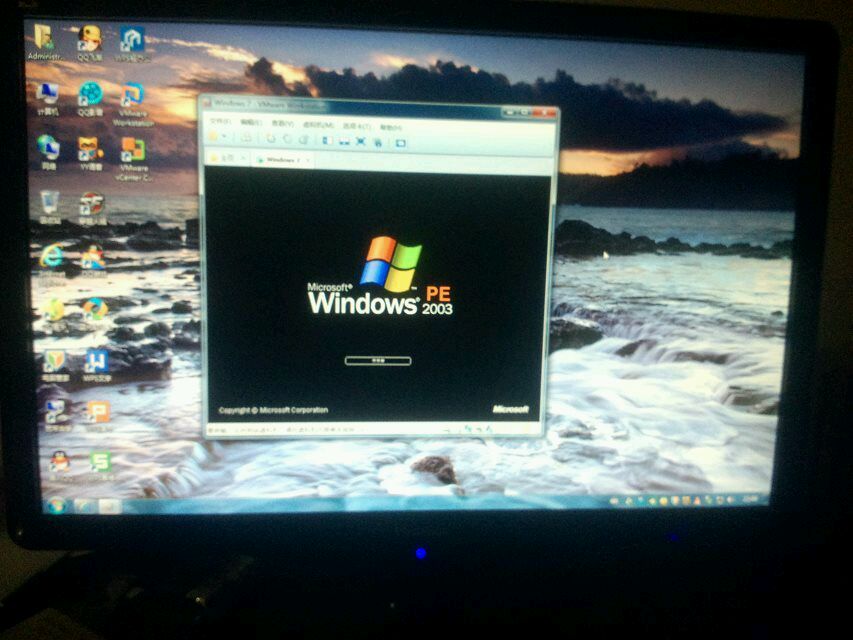853x640 pixels.
Task: Switch to the home tab in VMware
Action: [x=226, y=158]
